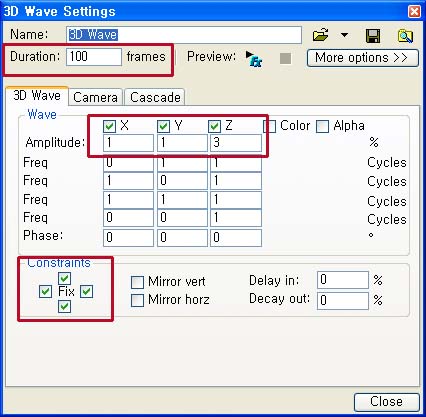Open the load preset folder icon
426x417 pixels.
pyautogui.click(x=320, y=35)
